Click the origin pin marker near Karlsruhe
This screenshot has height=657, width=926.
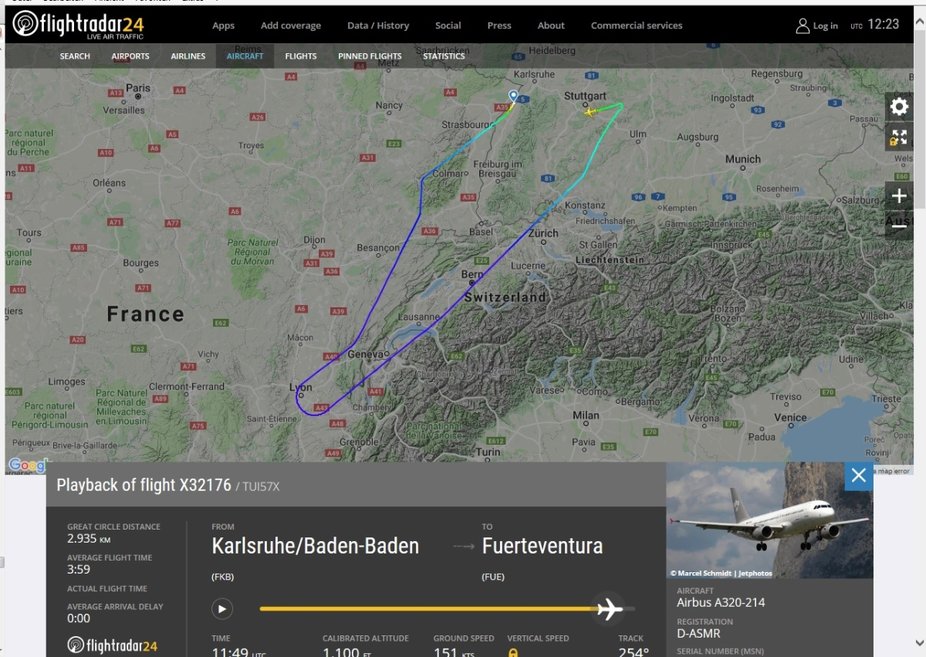click(513, 96)
